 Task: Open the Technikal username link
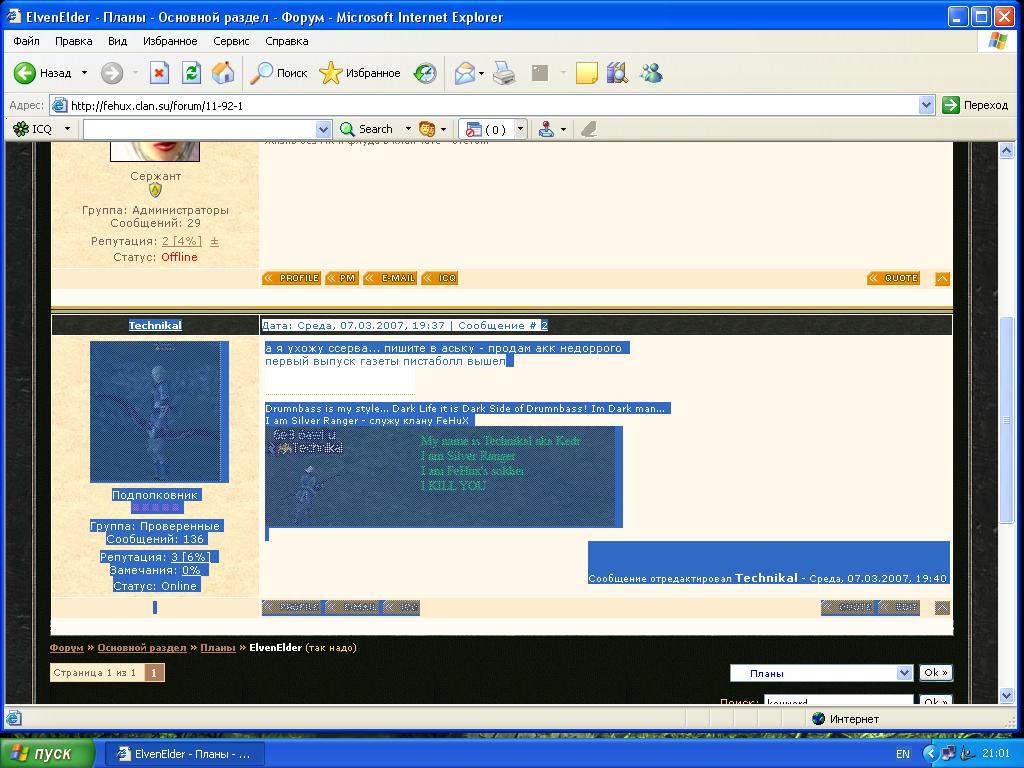(x=155, y=325)
